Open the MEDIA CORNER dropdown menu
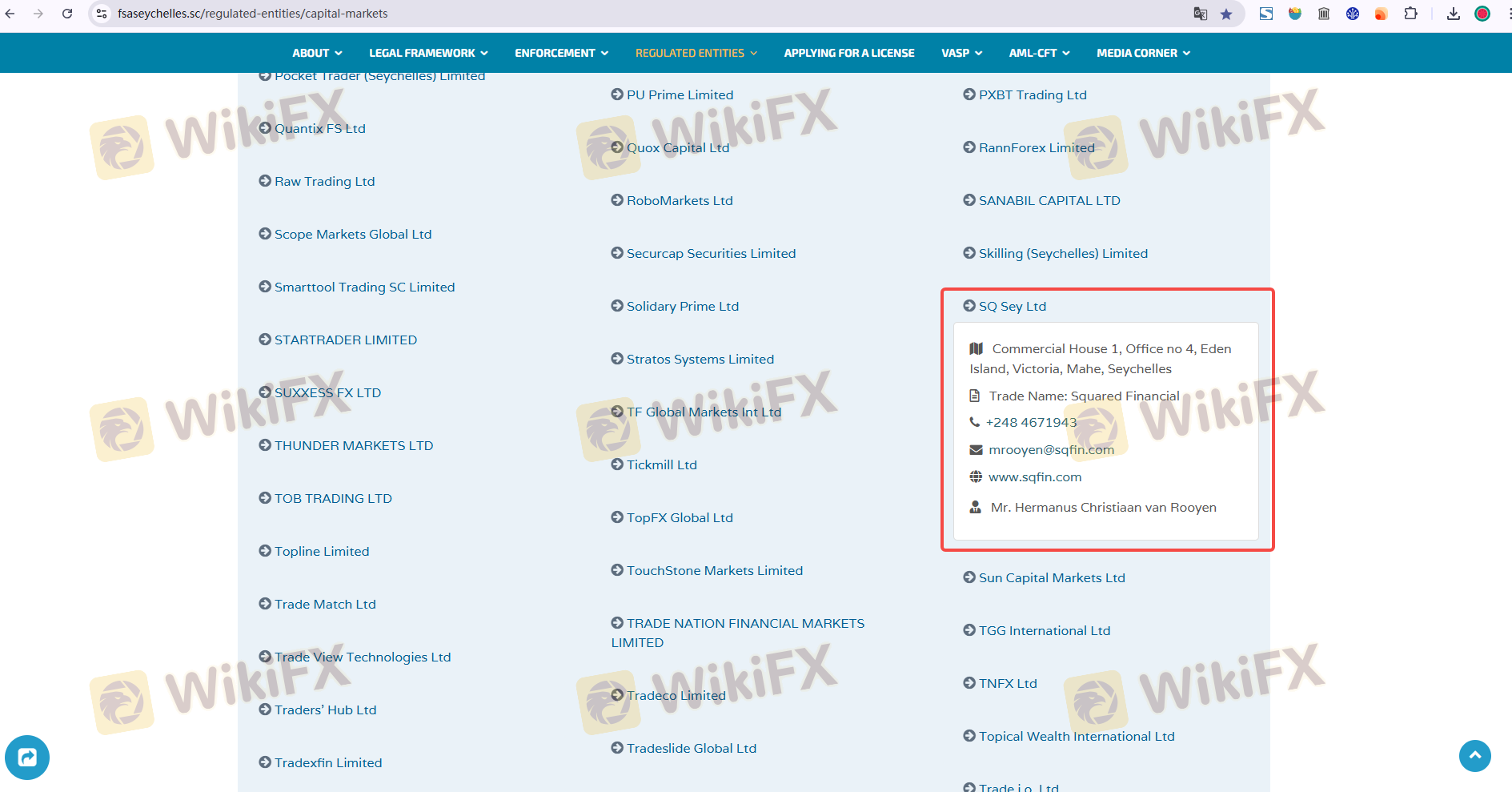Viewport: 1512px width, 792px height. tap(1143, 53)
